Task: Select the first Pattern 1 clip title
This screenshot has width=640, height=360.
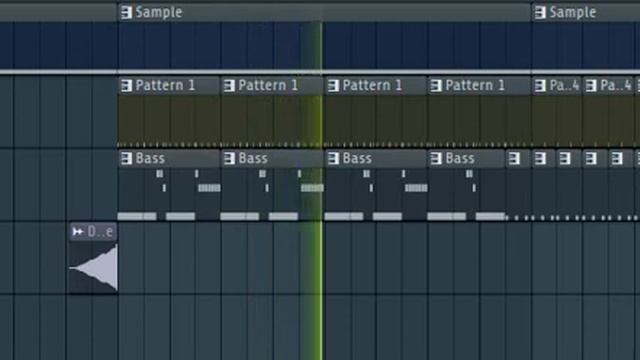Action: coord(165,86)
